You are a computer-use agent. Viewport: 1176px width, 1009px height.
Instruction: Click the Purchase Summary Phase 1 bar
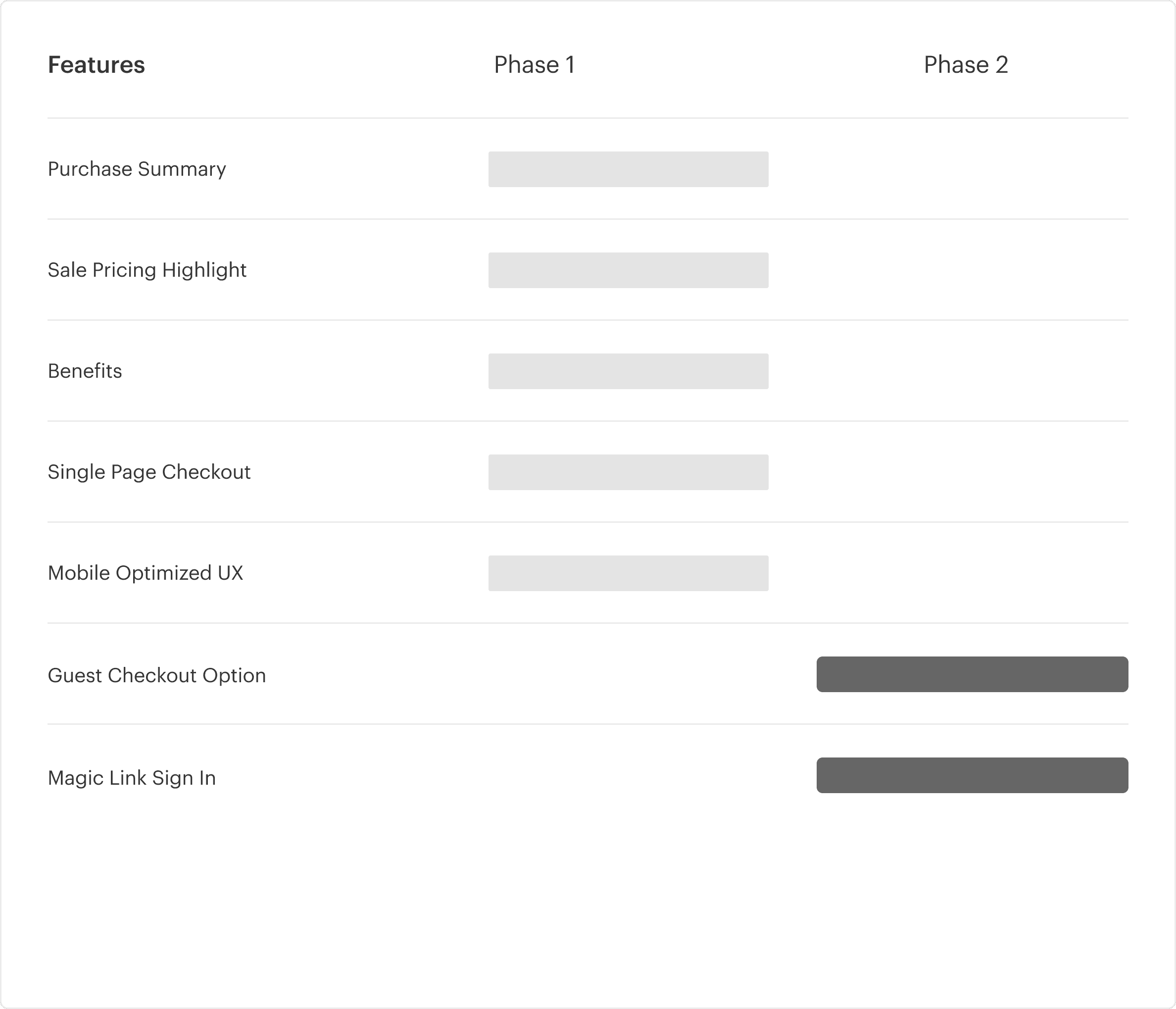pos(628,169)
